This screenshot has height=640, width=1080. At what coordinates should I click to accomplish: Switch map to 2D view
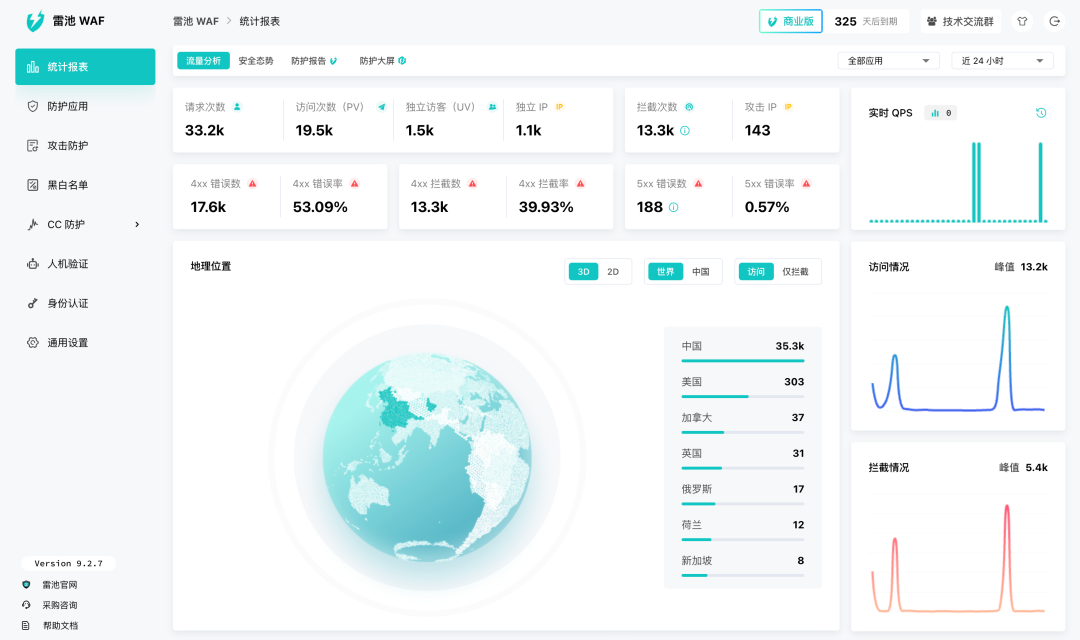[613, 271]
